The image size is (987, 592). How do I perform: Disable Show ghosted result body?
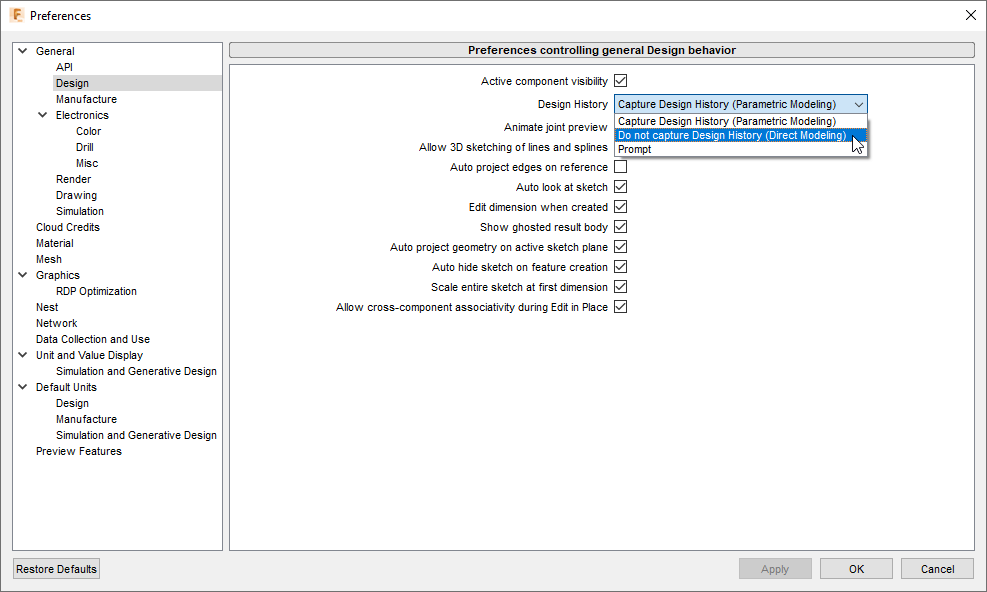coord(621,227)
